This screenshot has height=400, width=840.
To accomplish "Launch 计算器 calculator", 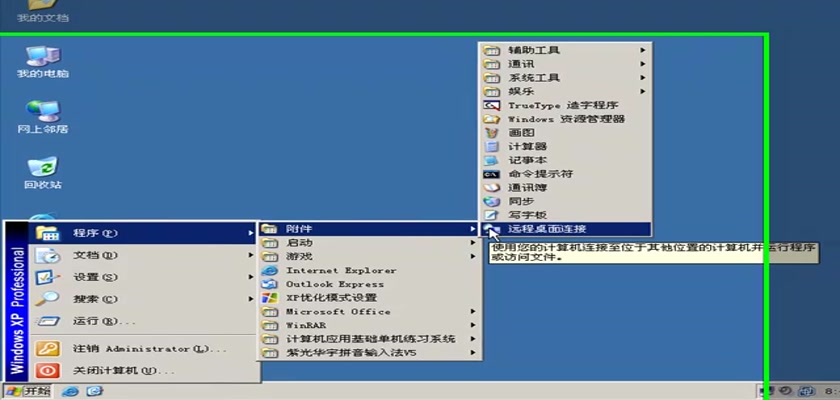I will click(x=566, y=146).
